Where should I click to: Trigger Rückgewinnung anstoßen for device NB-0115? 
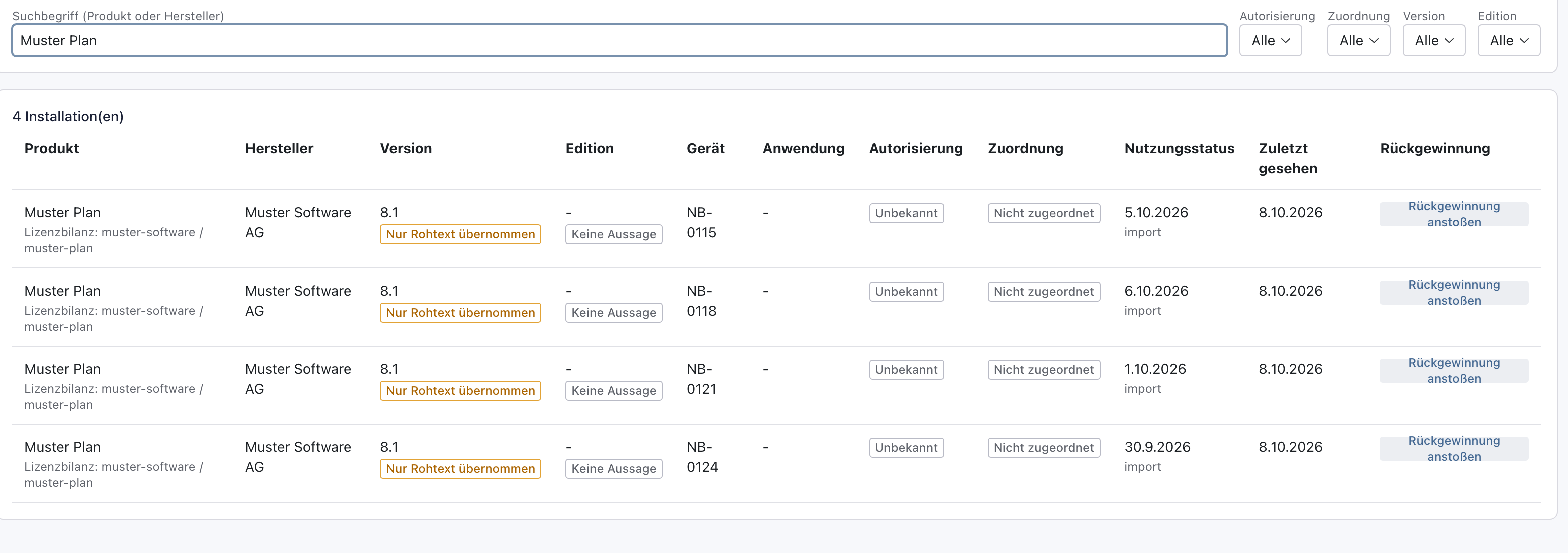(x=1454, y=214)
